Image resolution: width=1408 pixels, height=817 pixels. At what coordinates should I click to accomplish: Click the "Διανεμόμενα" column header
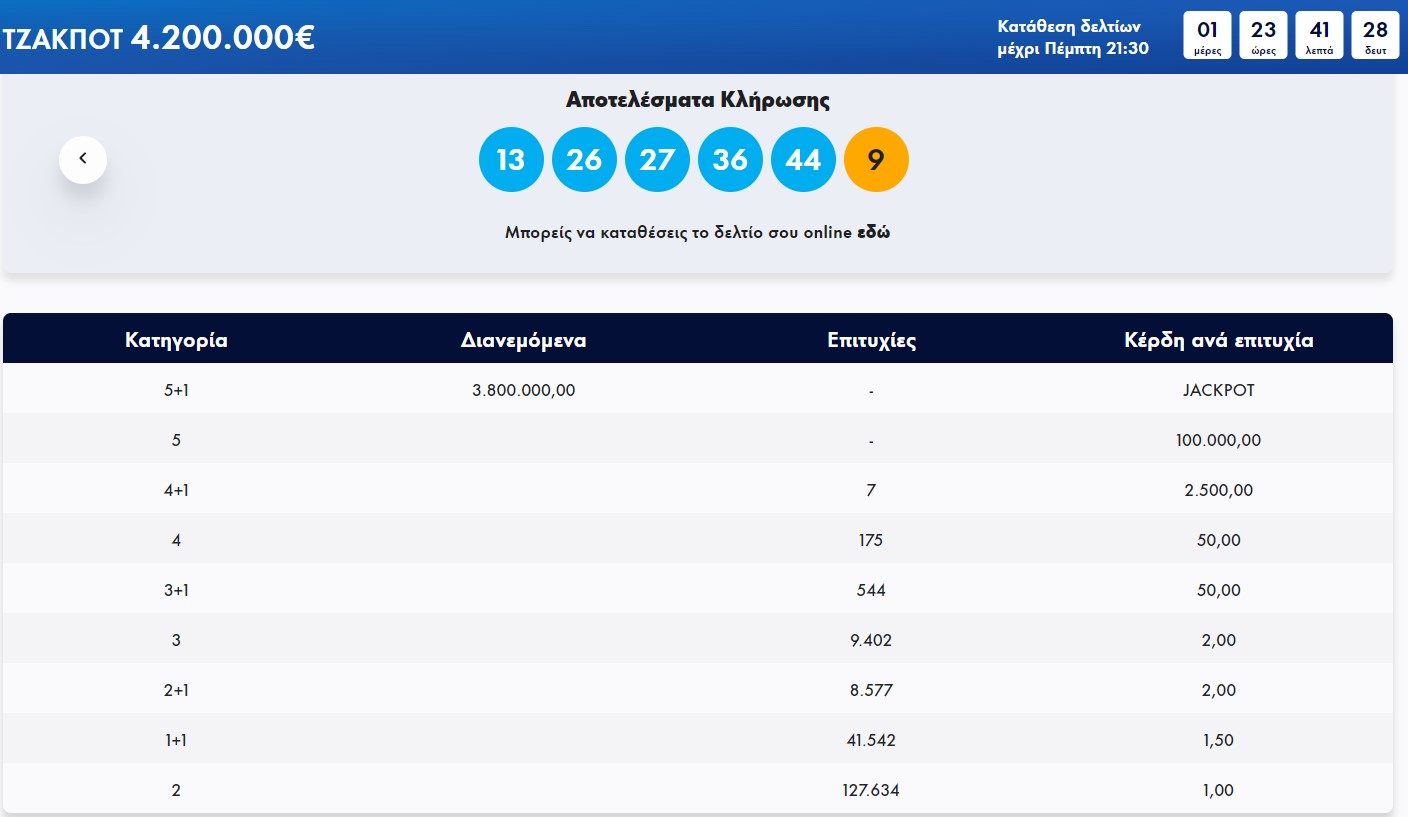tap(523, 340)
